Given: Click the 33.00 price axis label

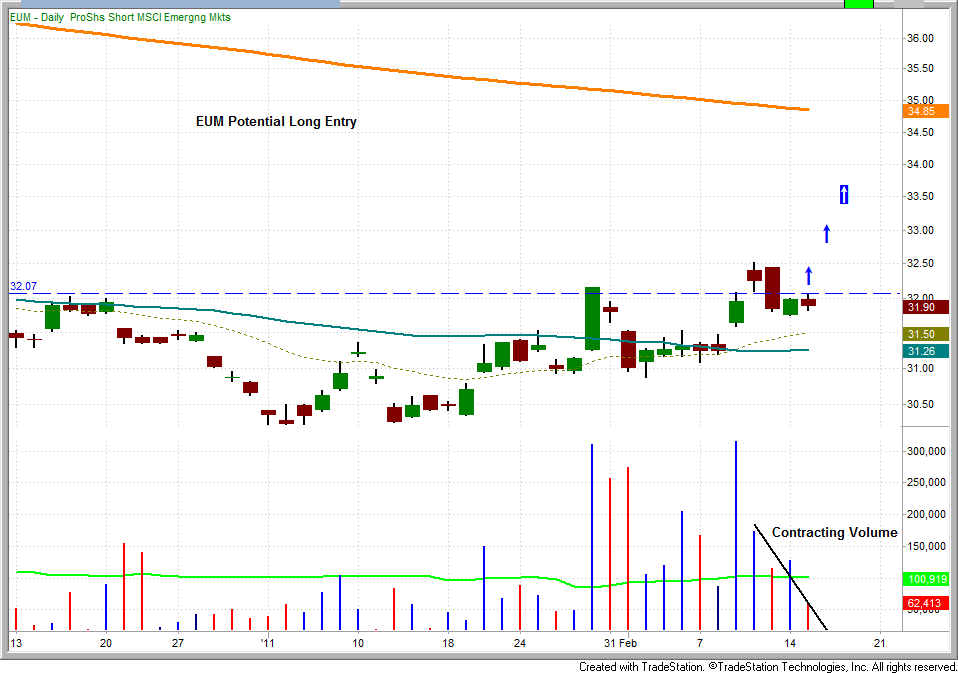Looking at the screenshot, I should 921,230.
